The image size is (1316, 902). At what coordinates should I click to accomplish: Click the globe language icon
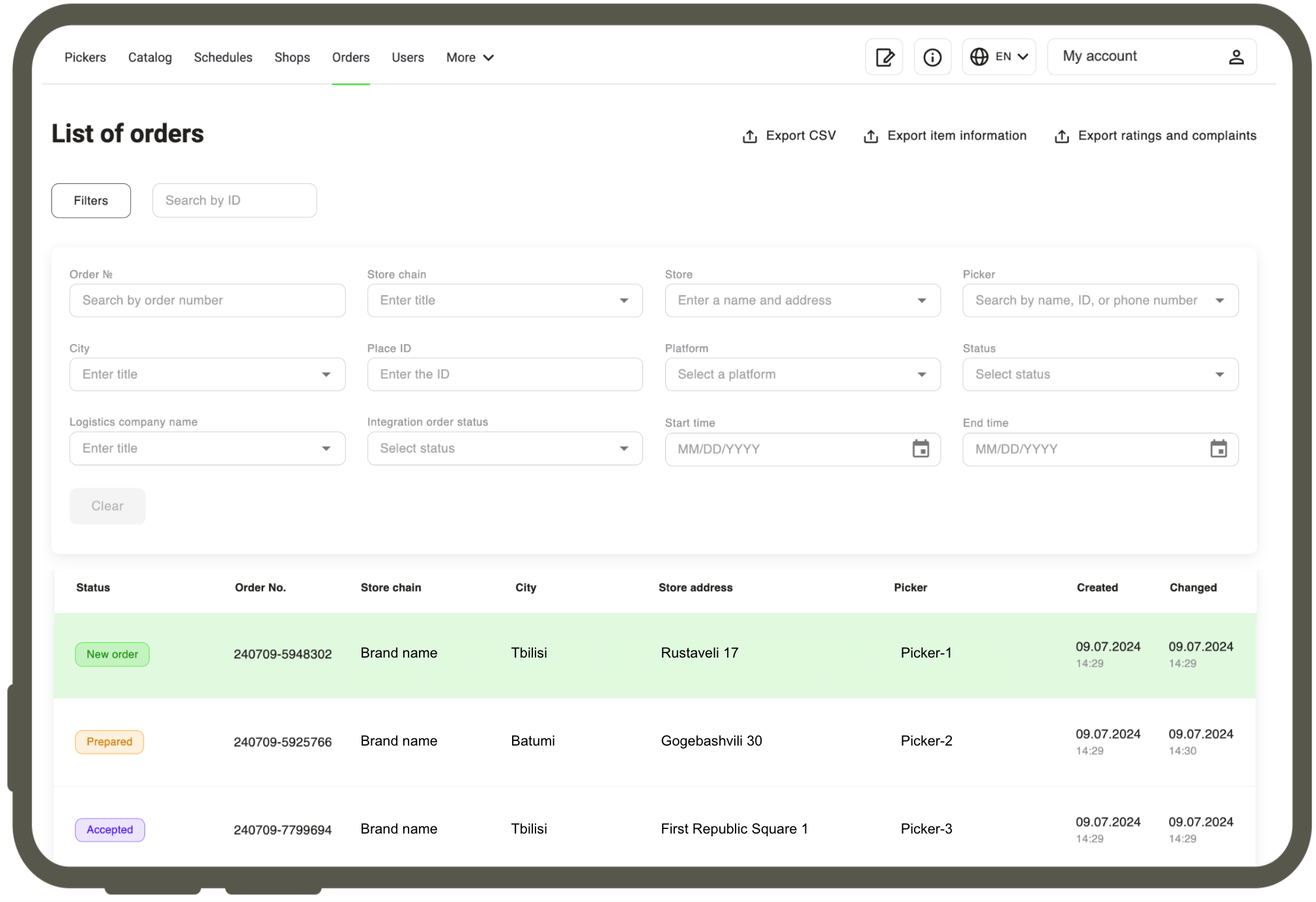point(979,57)
